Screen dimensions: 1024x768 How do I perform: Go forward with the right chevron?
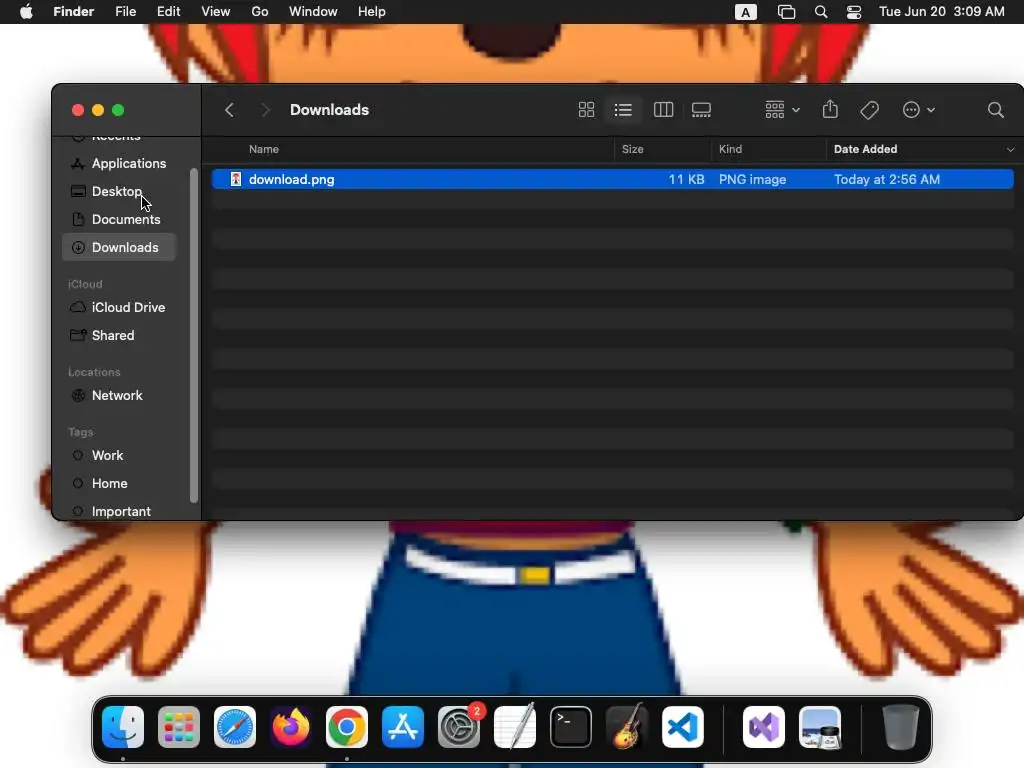tap(265, 110)
